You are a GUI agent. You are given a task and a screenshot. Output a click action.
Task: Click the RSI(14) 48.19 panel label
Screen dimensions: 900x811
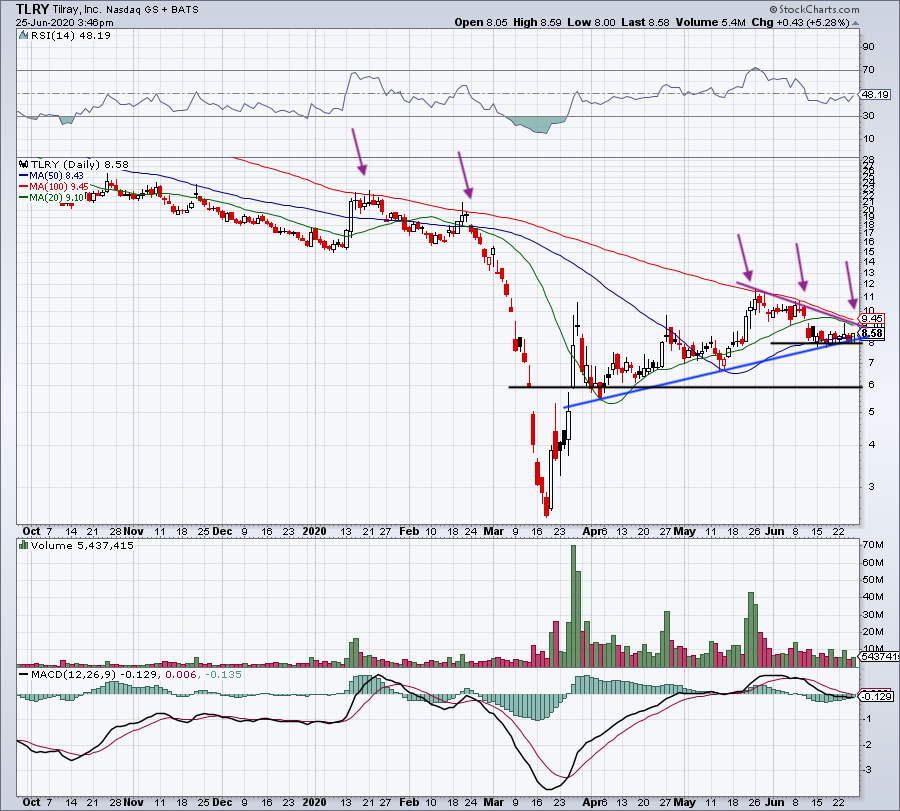[x=71, y=36]
